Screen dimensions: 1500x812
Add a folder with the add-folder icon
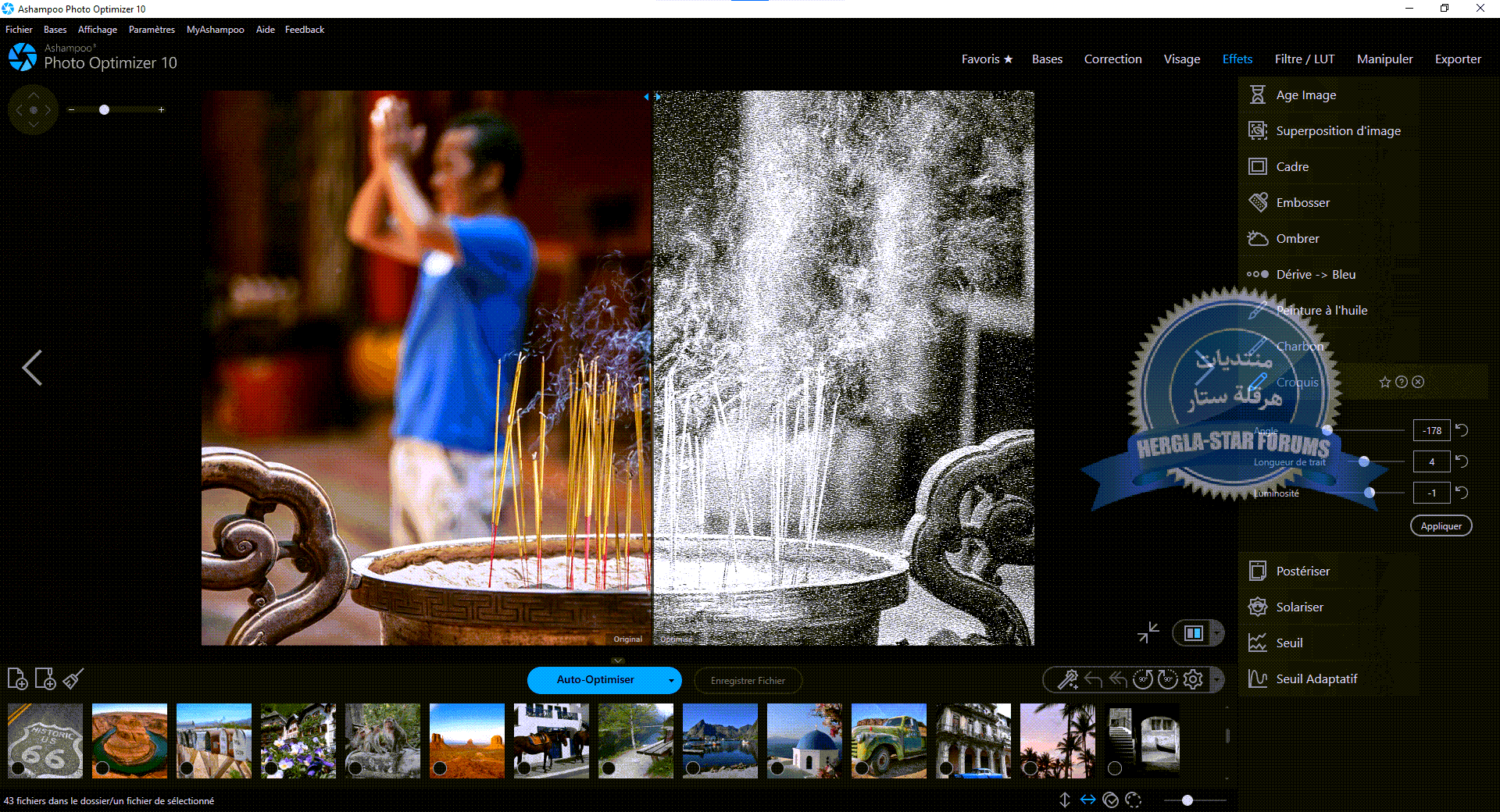(45, 679)
